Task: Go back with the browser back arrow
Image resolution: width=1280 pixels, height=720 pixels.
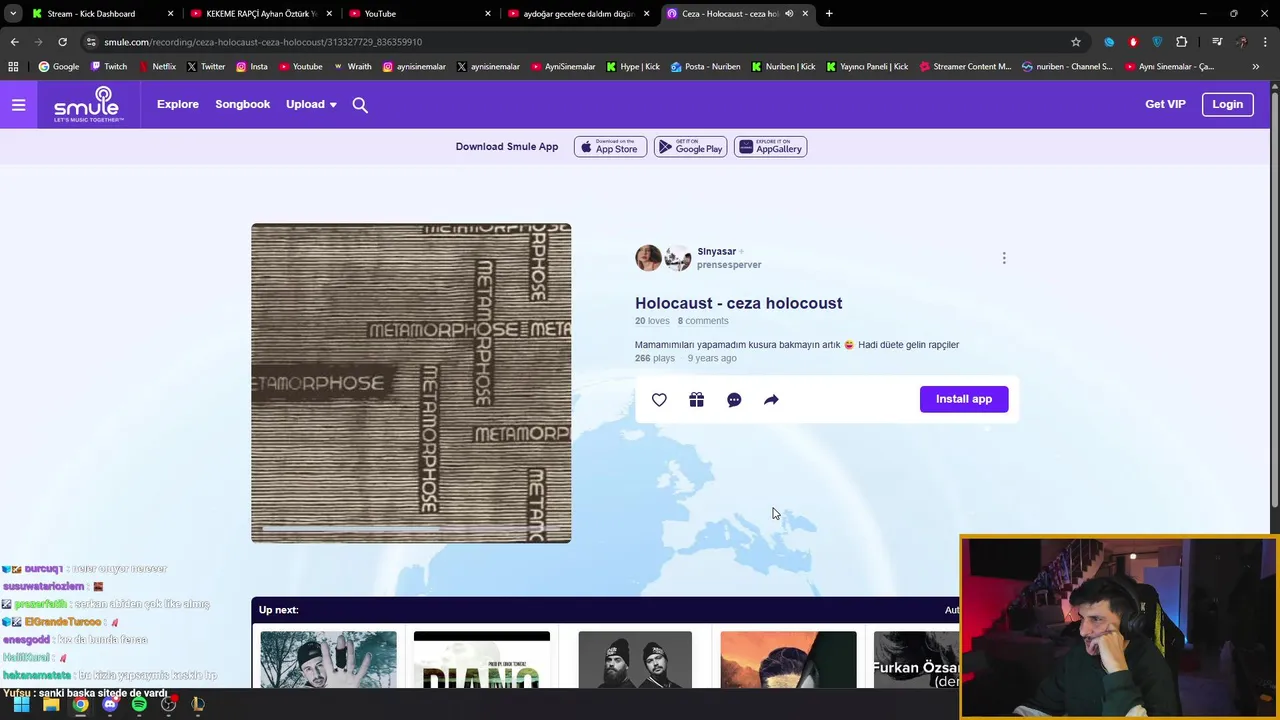Action: (14, 42)
